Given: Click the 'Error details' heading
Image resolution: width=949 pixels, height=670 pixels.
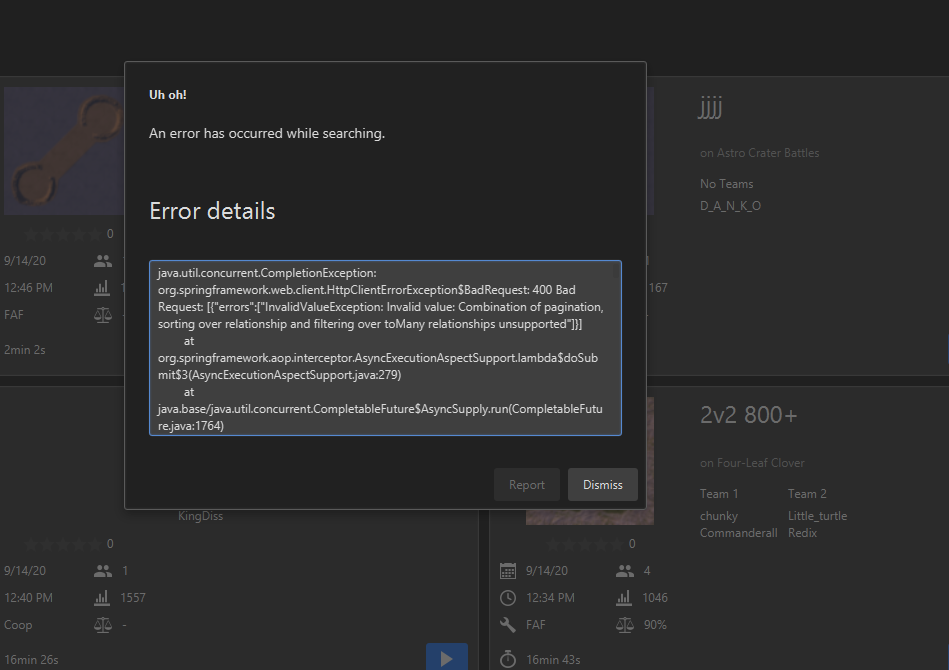Looking at the screenshot, I should [212, 211].
